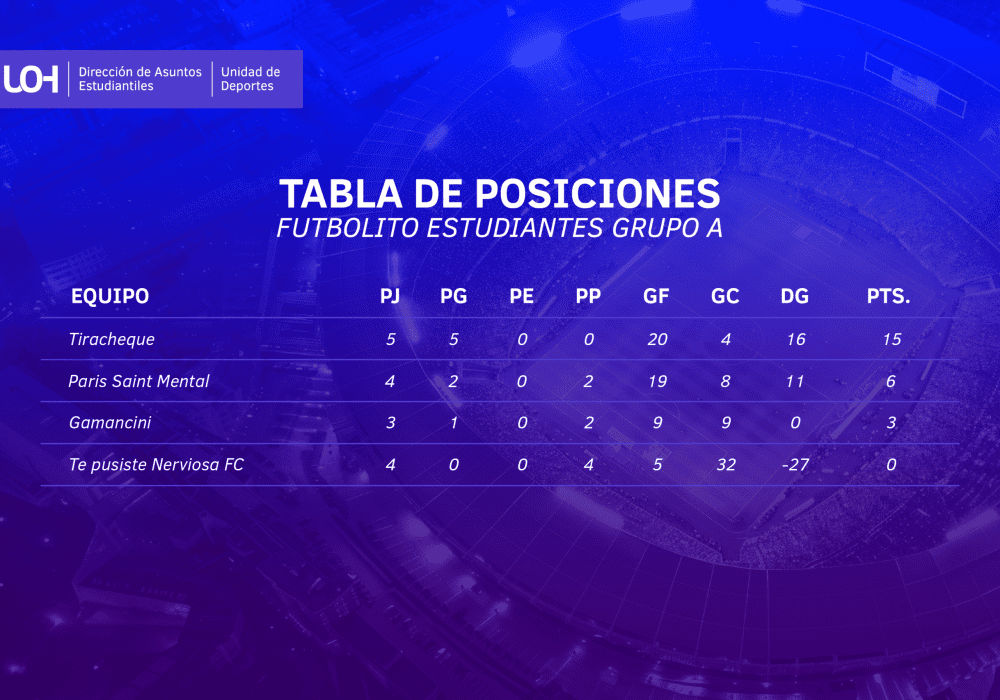This screenshot has width=1000, height=700.
Task: Click the Dirección de Asuntos Estudiantiles text
Action: [140, 79]
